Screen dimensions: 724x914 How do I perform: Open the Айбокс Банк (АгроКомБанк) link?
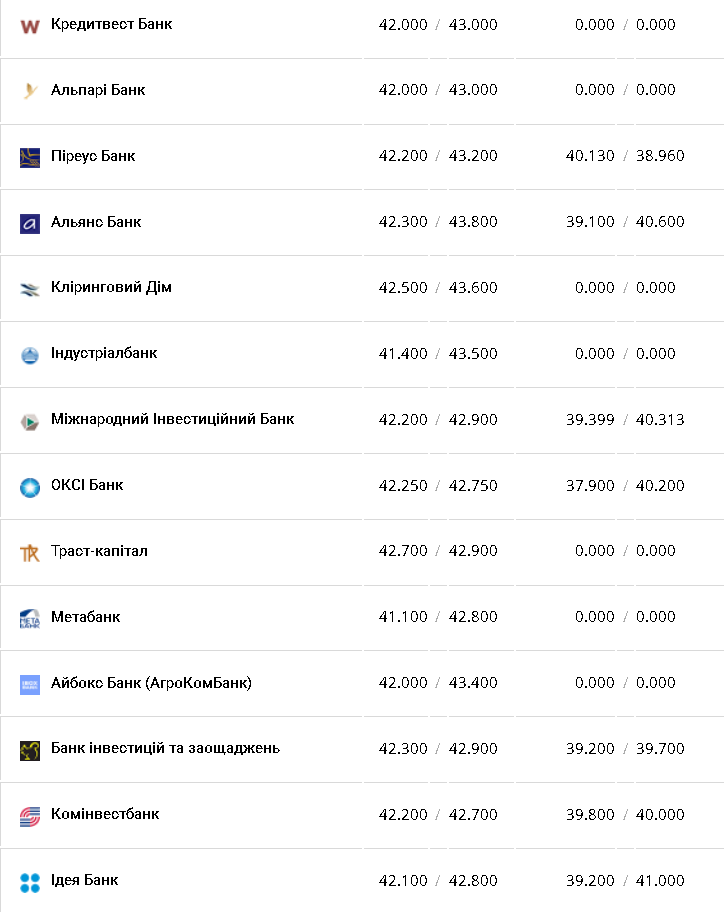pos(151,683)
